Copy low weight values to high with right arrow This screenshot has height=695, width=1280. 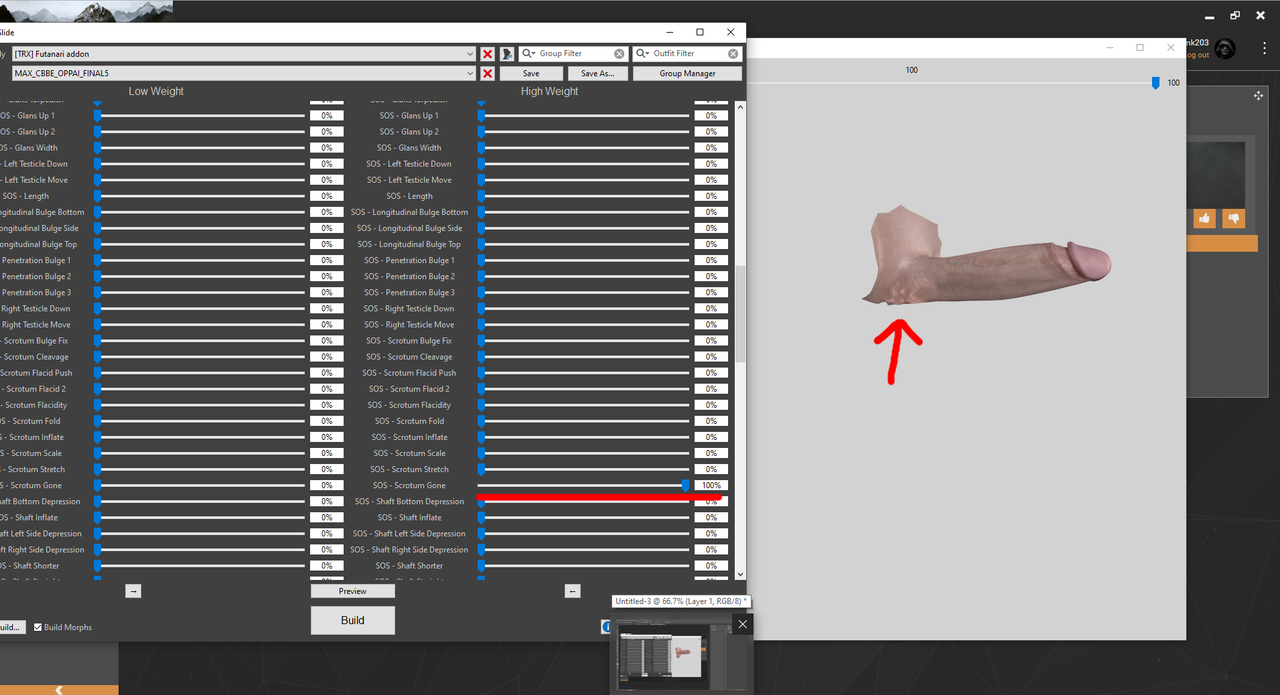pos(133,591)
